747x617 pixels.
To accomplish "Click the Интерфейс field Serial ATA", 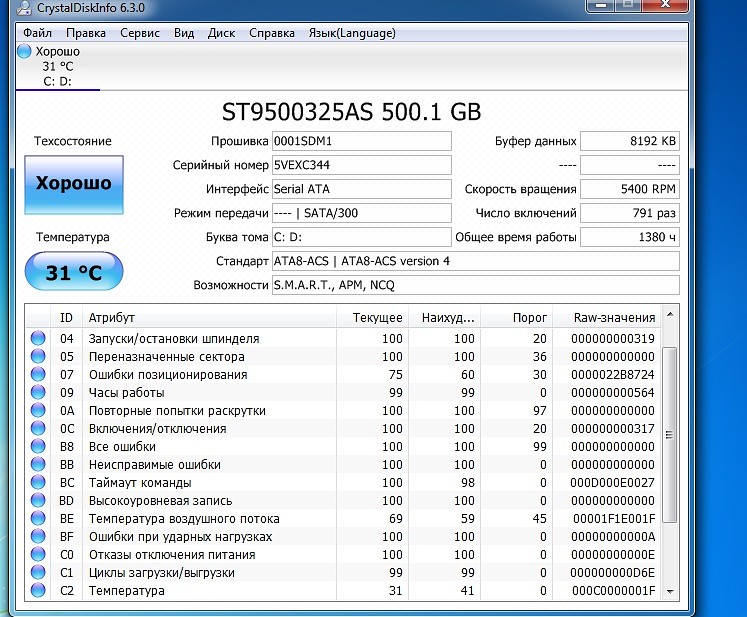I will click(x=362, y=189).
